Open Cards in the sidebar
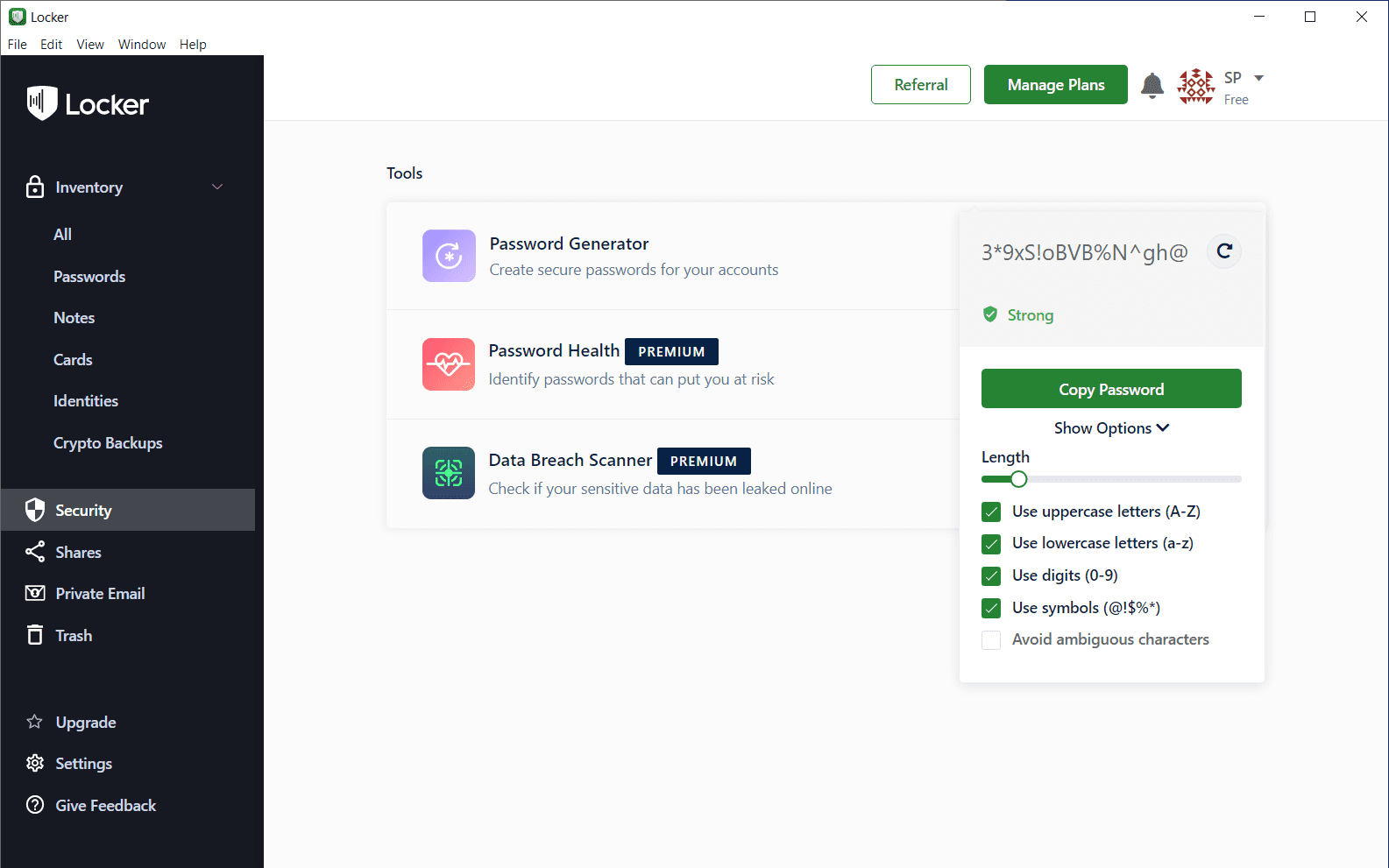 [73, 359]
